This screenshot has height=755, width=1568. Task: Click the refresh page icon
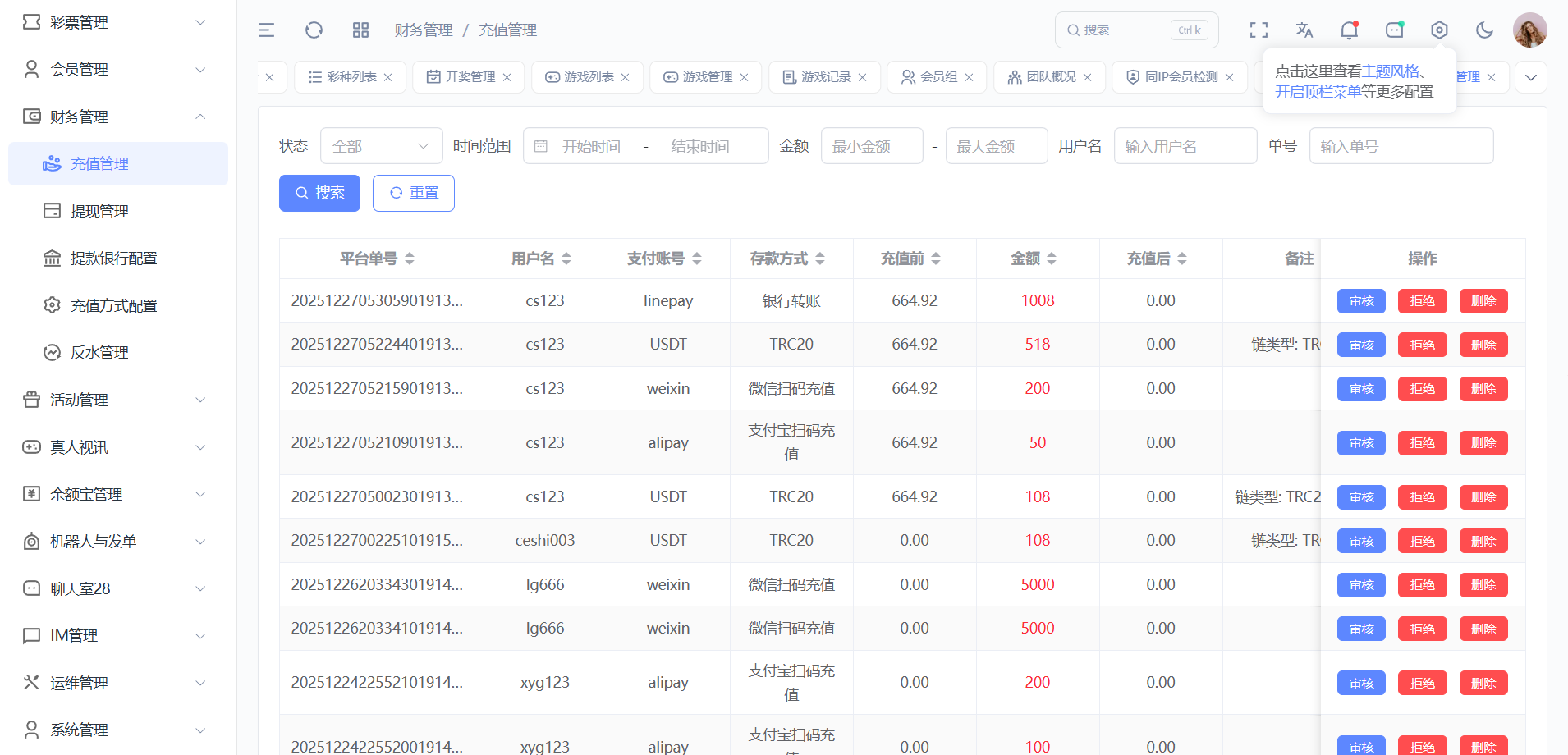[x=314, y=30]
